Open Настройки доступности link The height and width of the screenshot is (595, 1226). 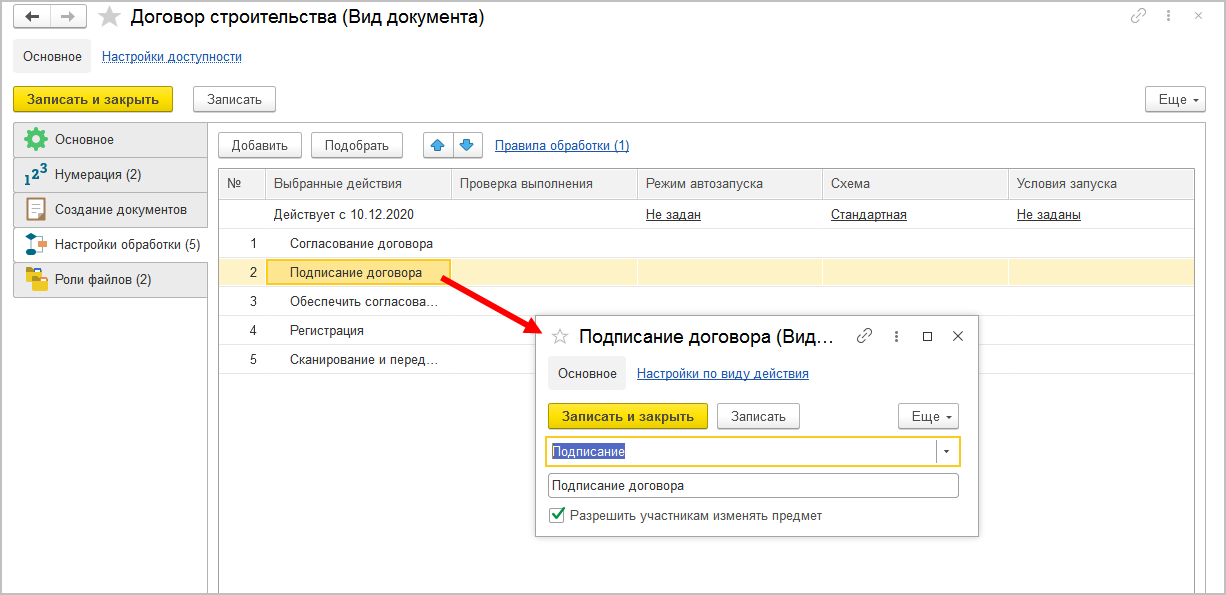pyautogui.click(x=172, y=57)
